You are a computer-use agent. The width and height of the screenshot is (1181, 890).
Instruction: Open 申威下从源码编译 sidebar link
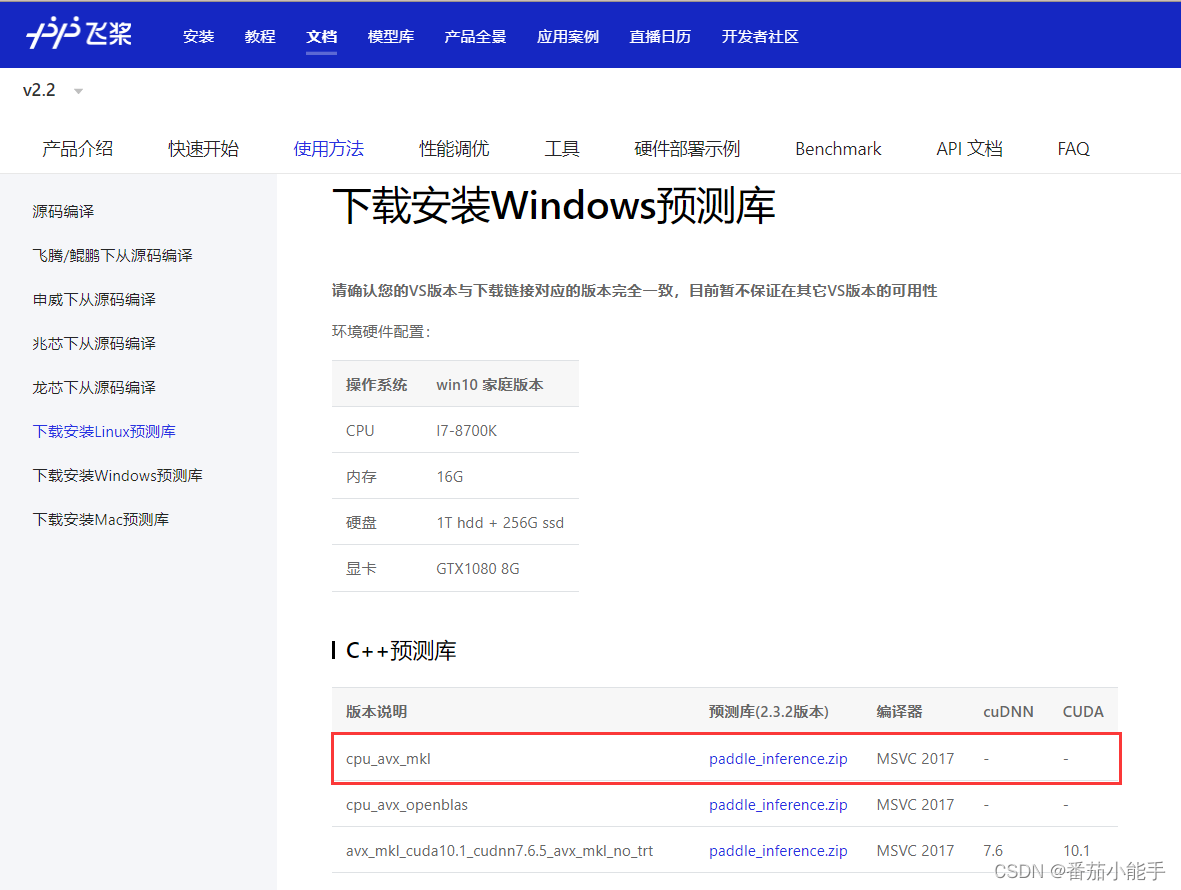(x=94, y=300)
